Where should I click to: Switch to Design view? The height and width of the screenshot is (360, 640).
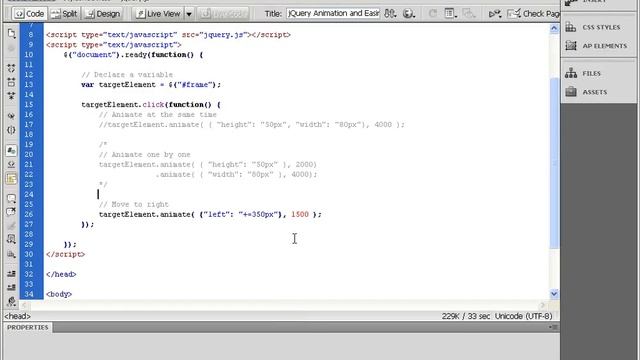(x=102, y=13)
